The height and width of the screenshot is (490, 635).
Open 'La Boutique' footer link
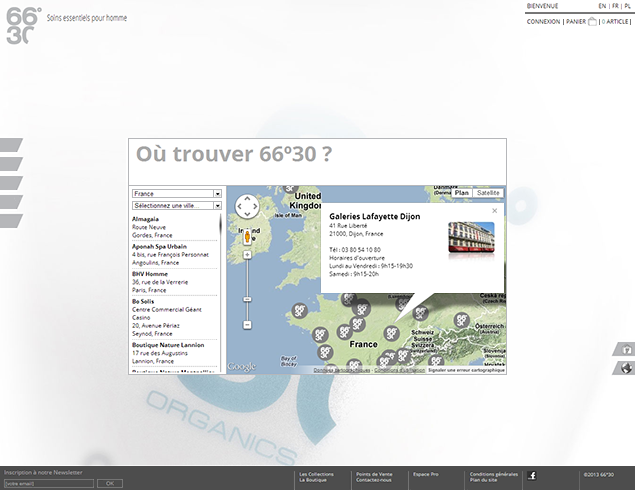point(313,480)
